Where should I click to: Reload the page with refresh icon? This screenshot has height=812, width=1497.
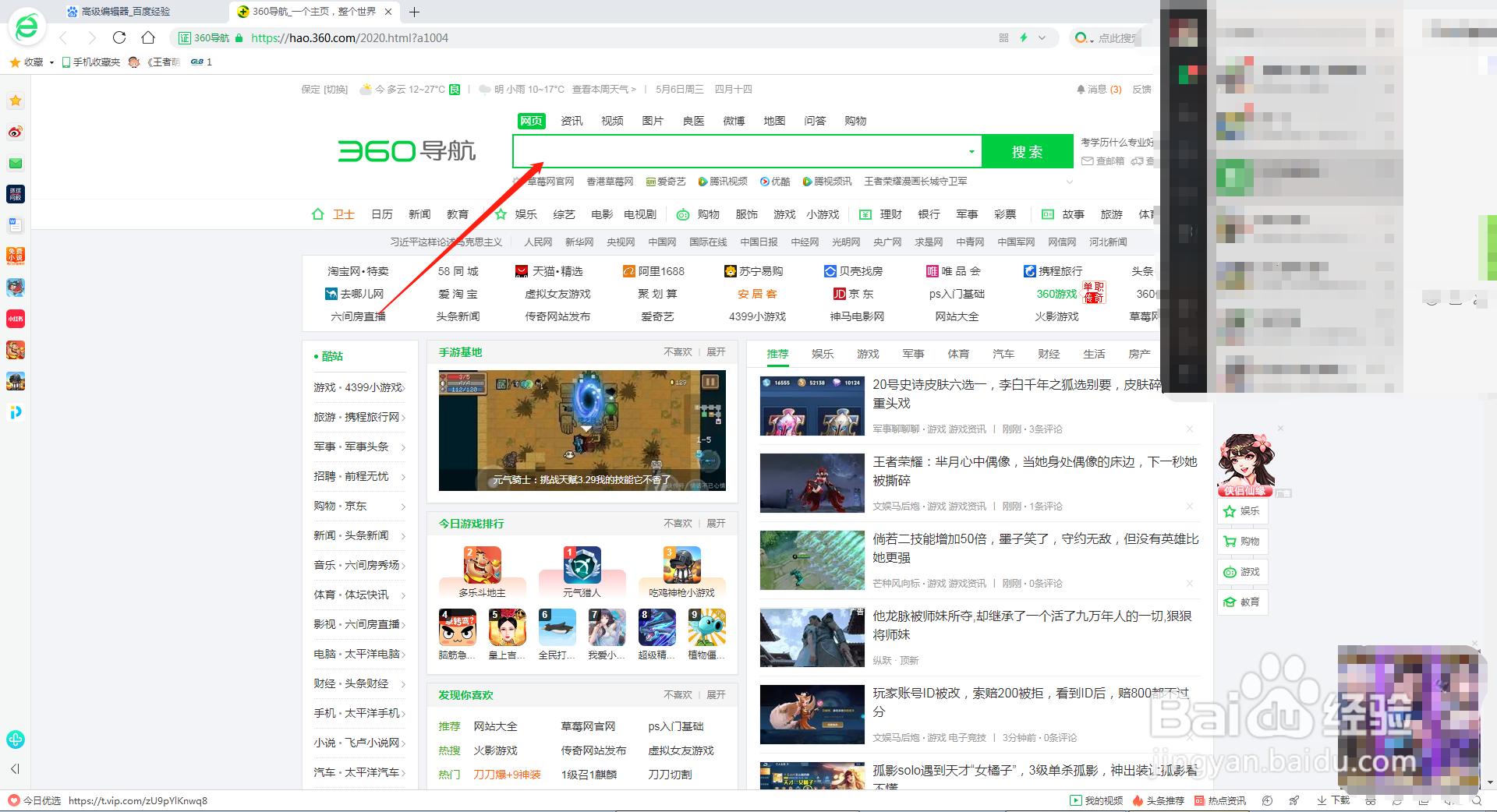click(119, 37)
